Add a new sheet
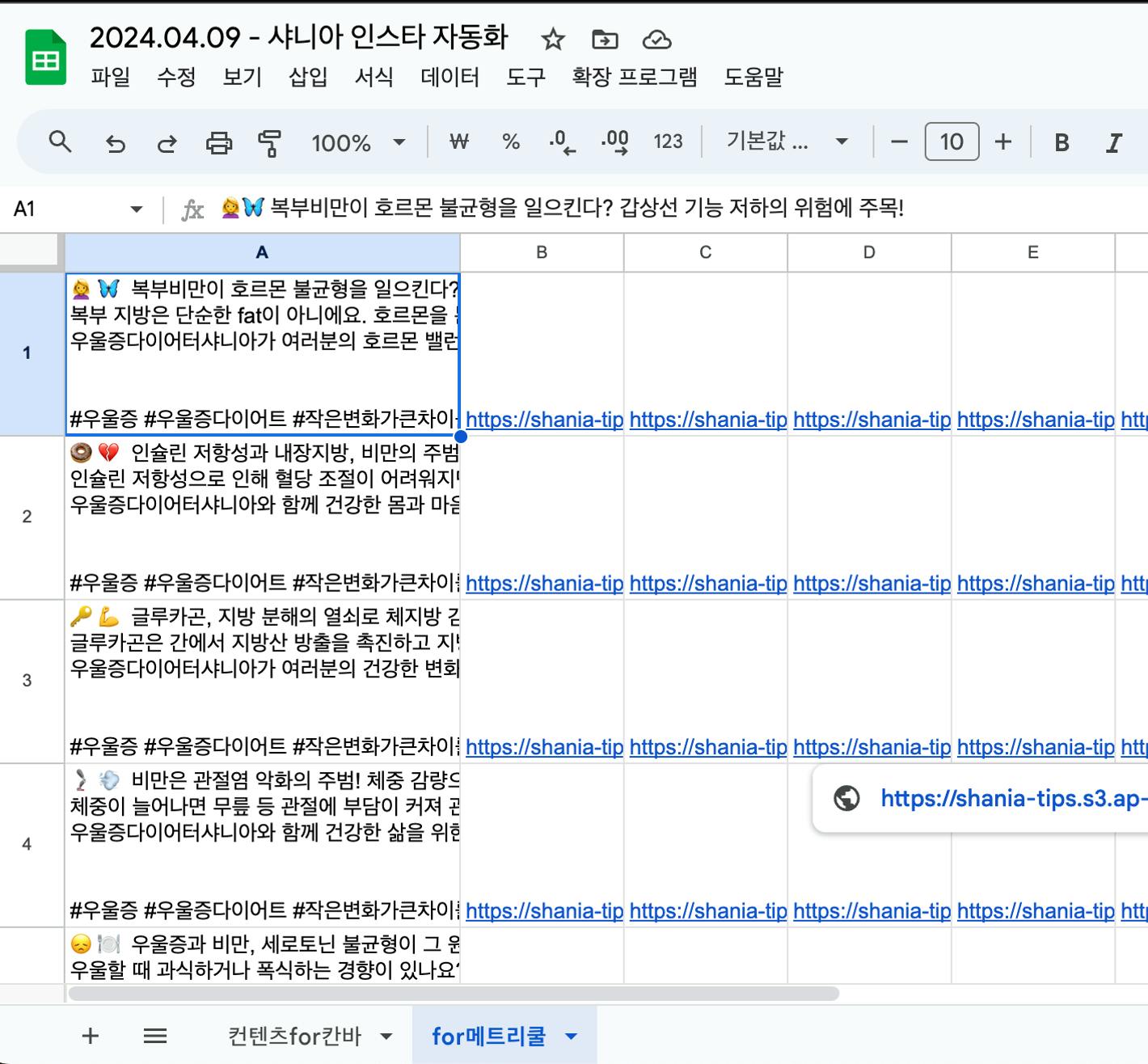 [91, 1036]
